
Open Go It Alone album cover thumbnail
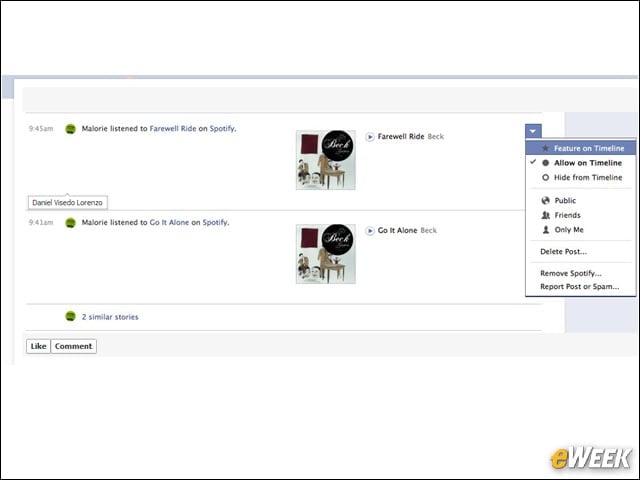(326, 253)
